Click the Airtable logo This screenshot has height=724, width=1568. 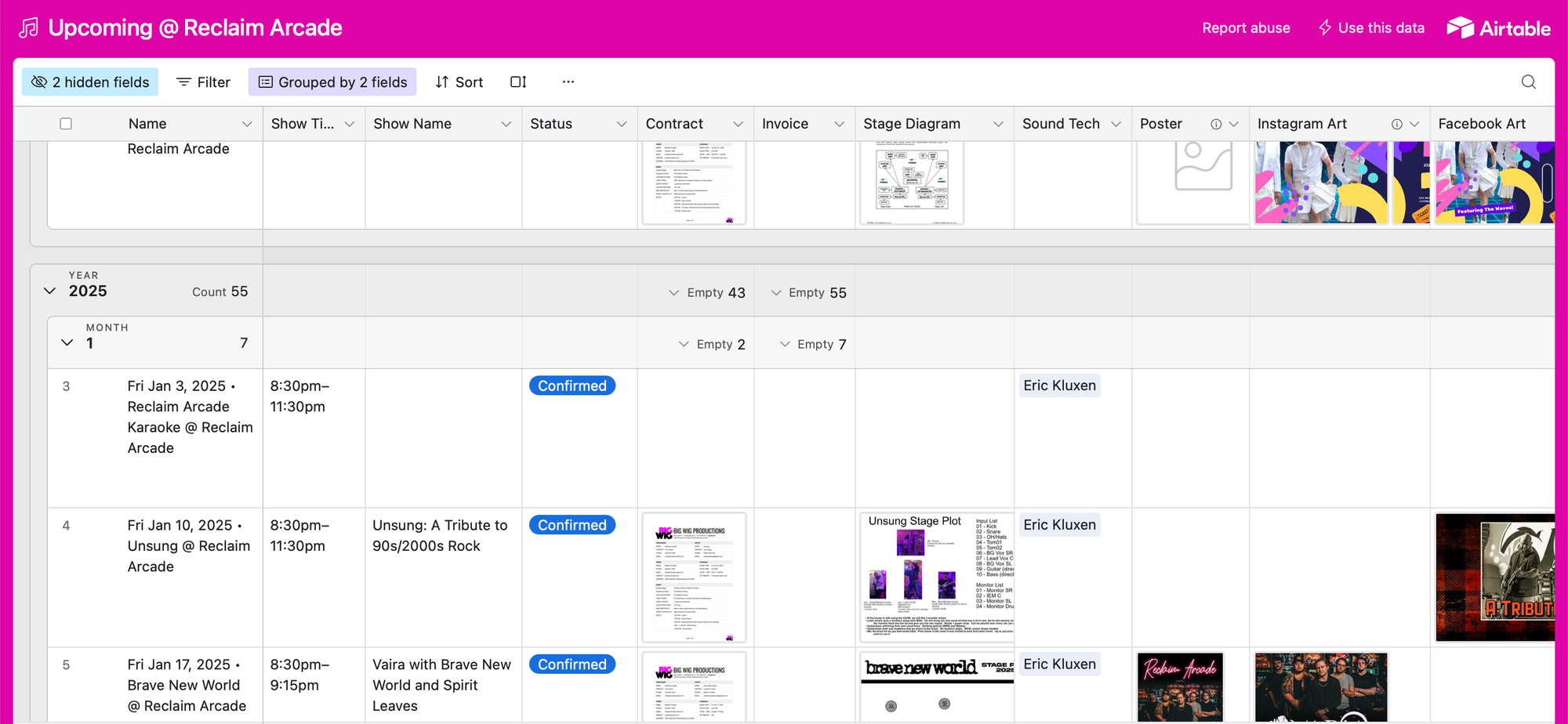pos(1498,28)
